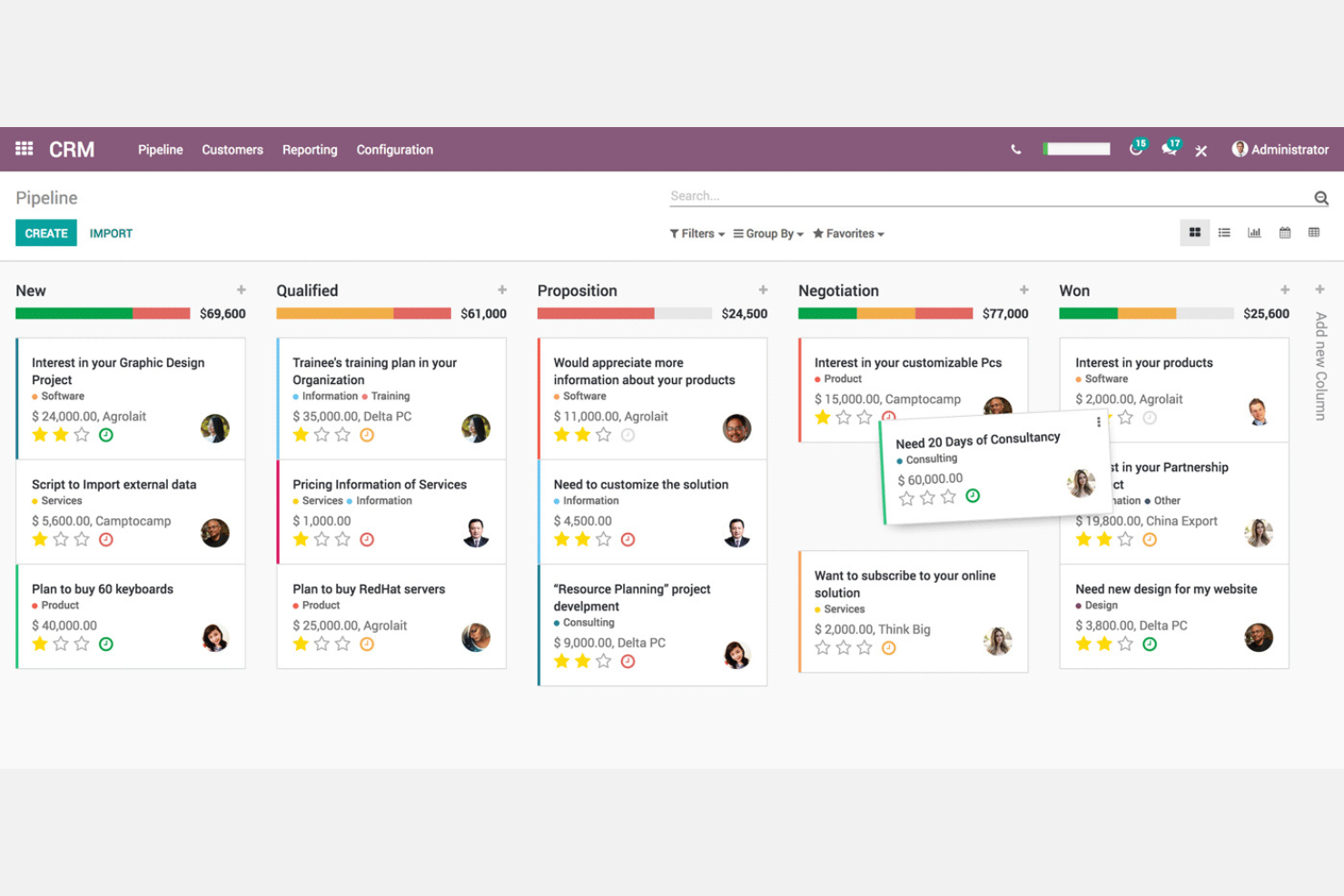Expand the Group By dropdown
The width and height of the screenshot is (1344, 896).
[x=767, y=233]
